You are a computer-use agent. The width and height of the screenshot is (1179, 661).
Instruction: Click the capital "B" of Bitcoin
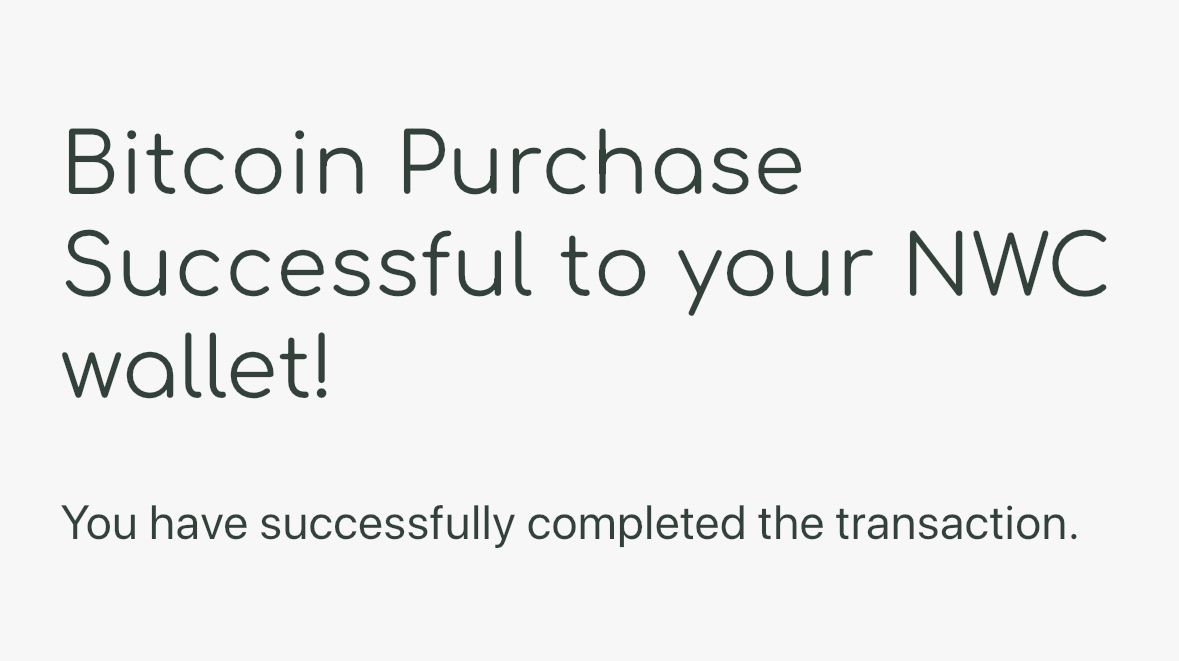point(90,162)
